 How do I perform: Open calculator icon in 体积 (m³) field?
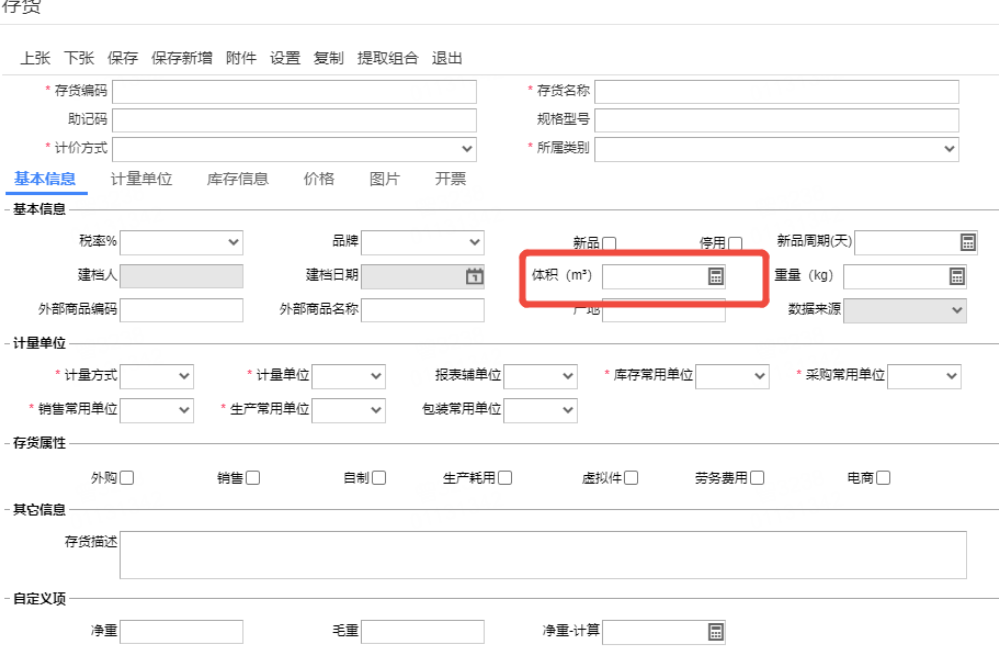pyautogui.click(x=715, y=277)
